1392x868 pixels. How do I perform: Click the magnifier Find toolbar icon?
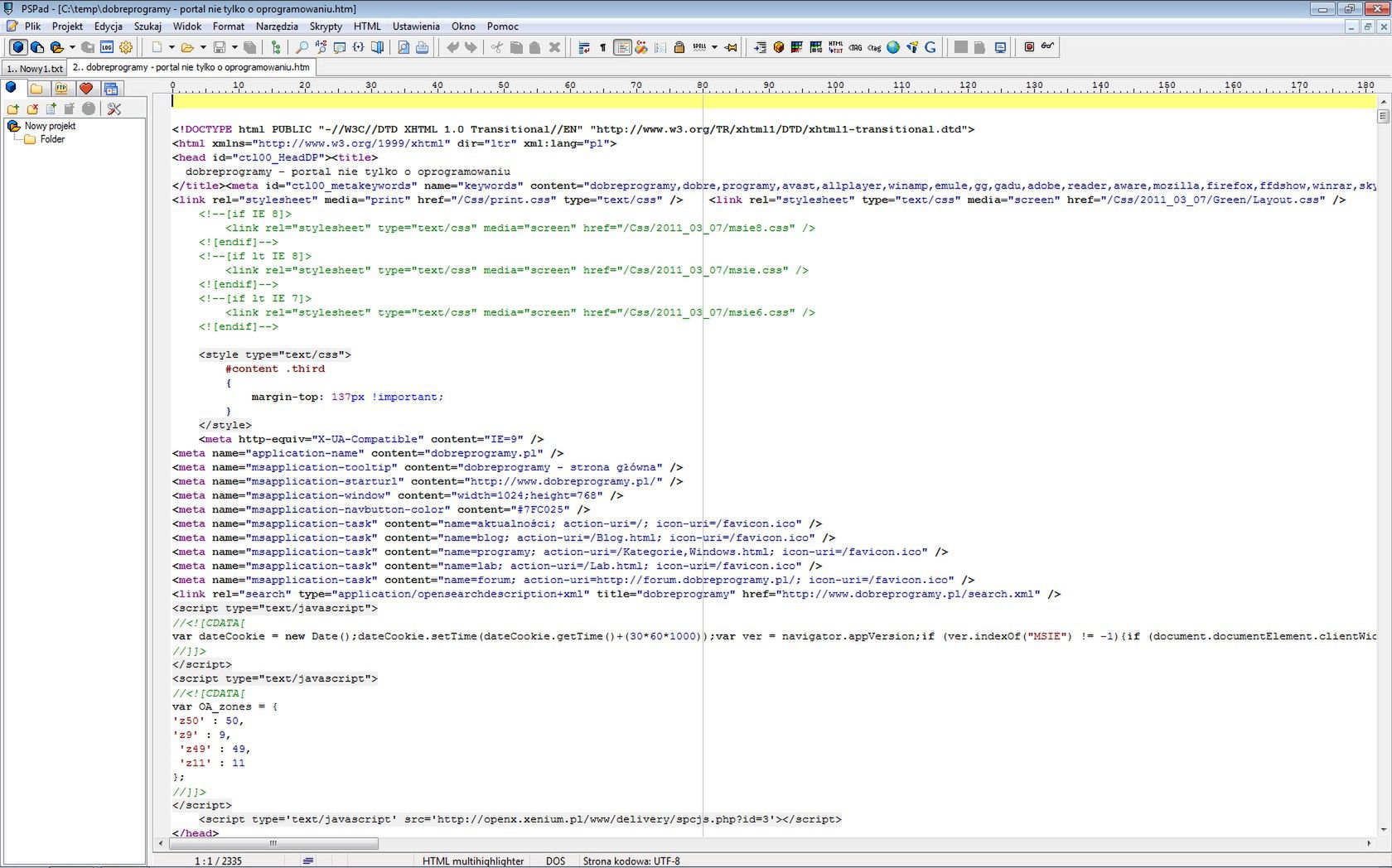tap(302, 47)
